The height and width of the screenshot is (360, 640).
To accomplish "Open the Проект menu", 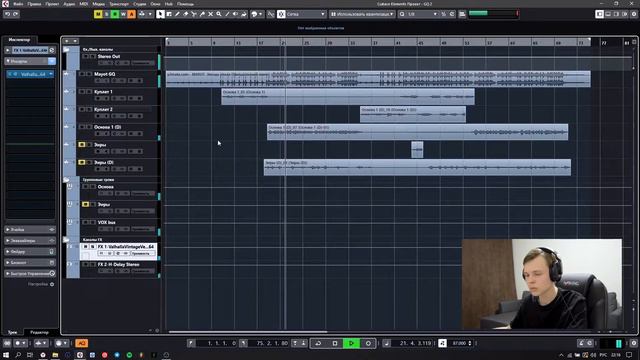I will click(x=52, y=4).
